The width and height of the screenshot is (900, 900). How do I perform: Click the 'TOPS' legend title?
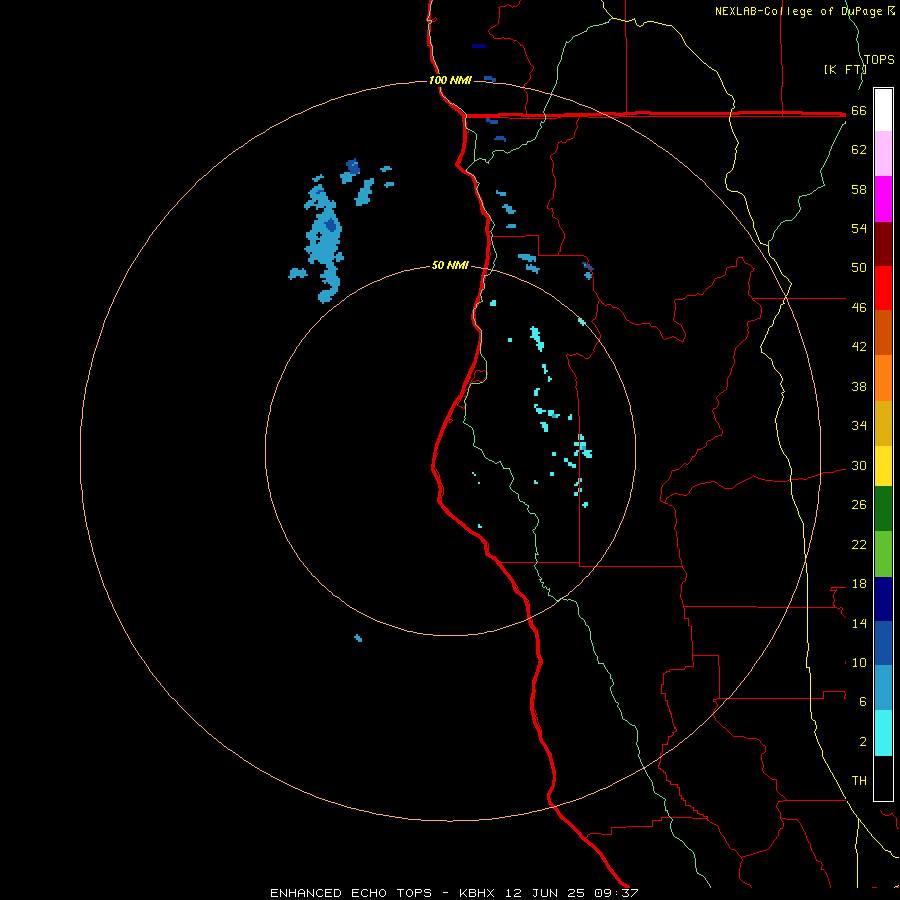(879, 60)
